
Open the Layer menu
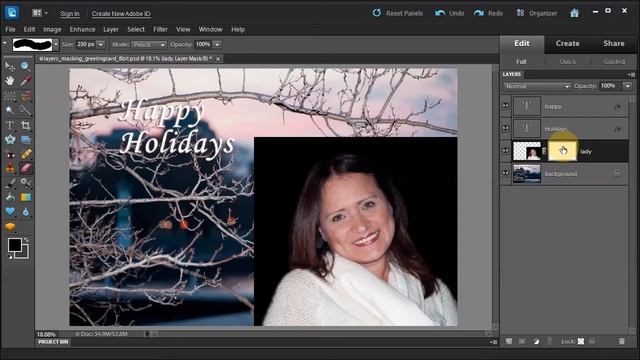coord(111,29)
